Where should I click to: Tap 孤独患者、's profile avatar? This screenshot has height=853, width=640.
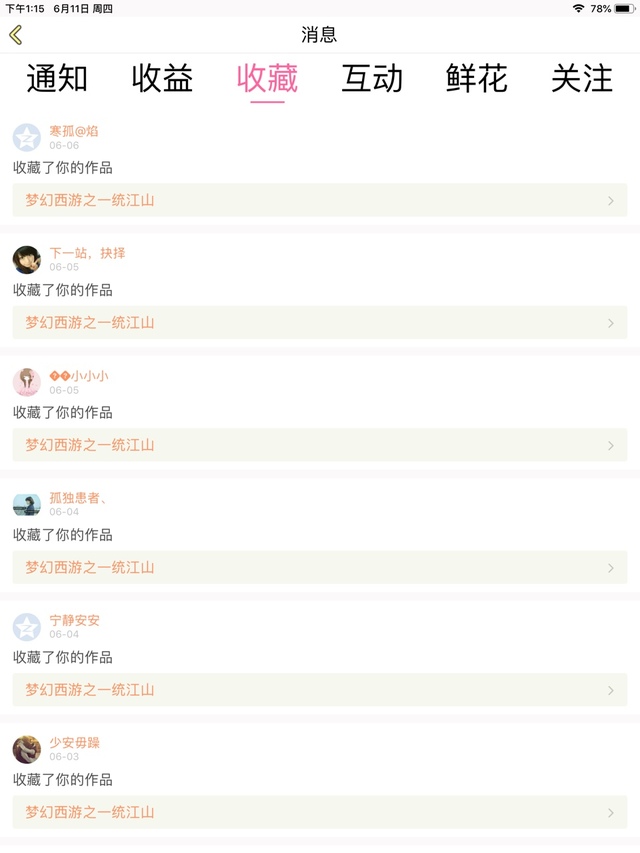(27, 504)
